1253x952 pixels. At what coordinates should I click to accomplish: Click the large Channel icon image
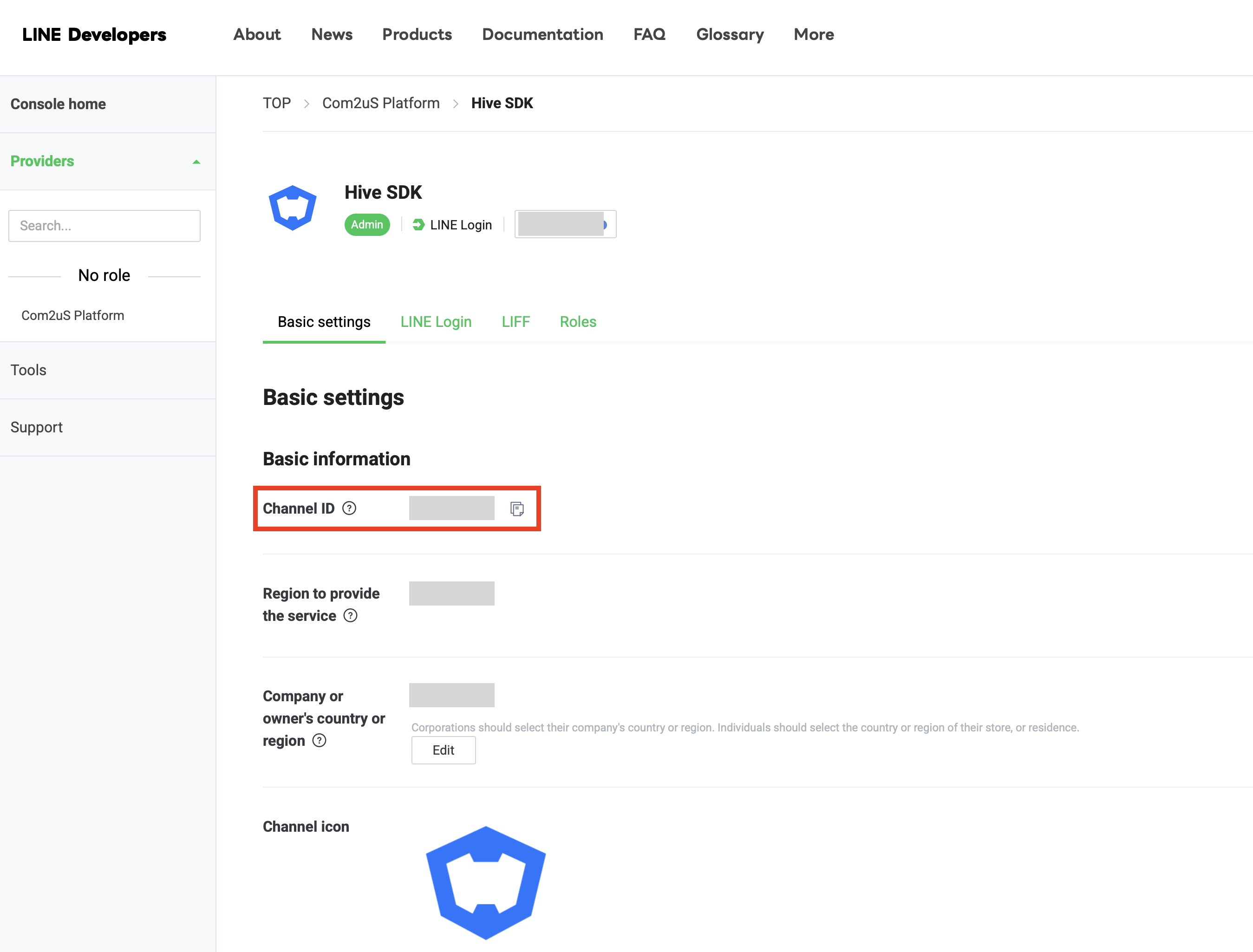pos(486,882)
